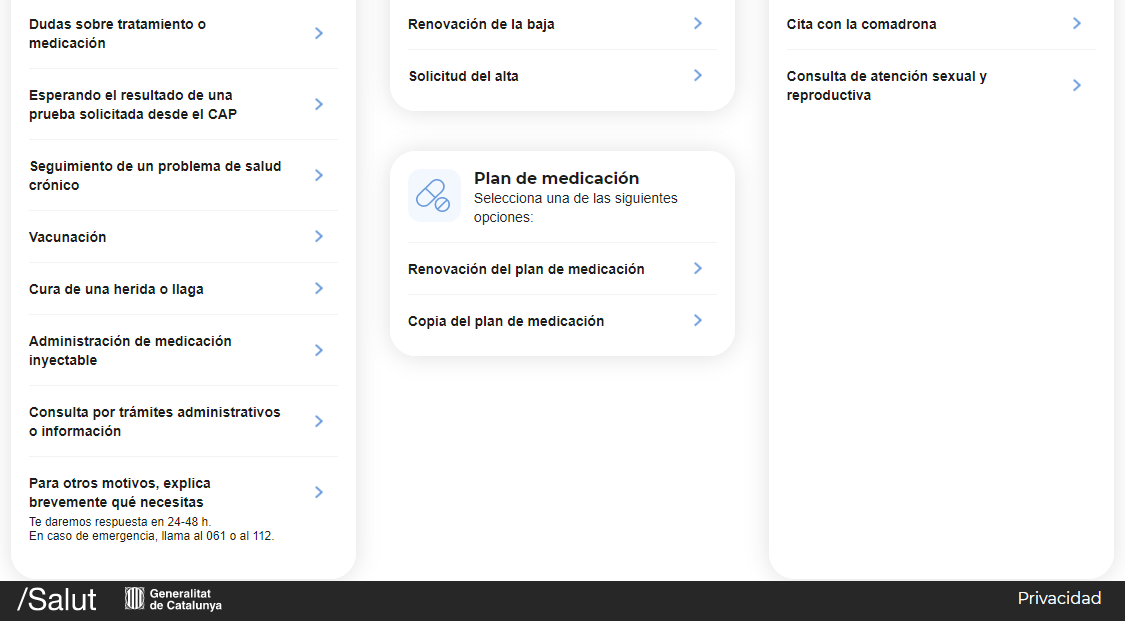
Task: Click arrow for 'Administración de medicación inyectable'
Action: tap(319, 351)
